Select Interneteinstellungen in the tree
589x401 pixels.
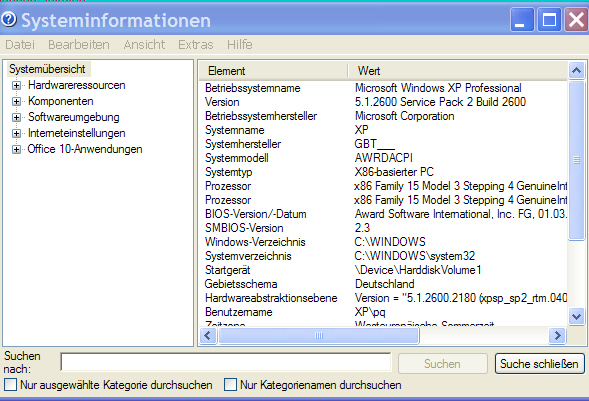pyautogui.click(x=77, y=133)
